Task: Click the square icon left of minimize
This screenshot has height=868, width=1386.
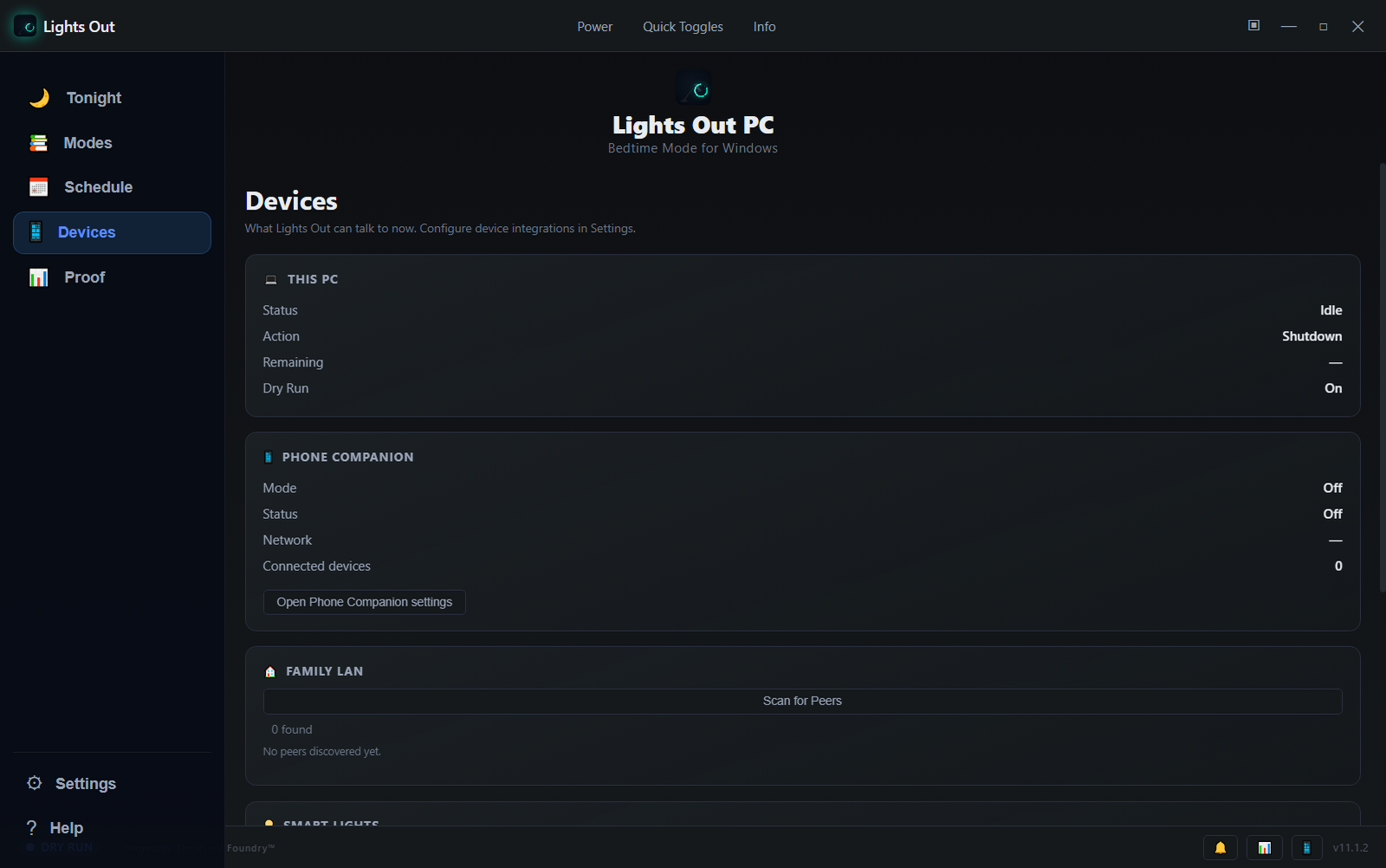Action: point(1253,26)
